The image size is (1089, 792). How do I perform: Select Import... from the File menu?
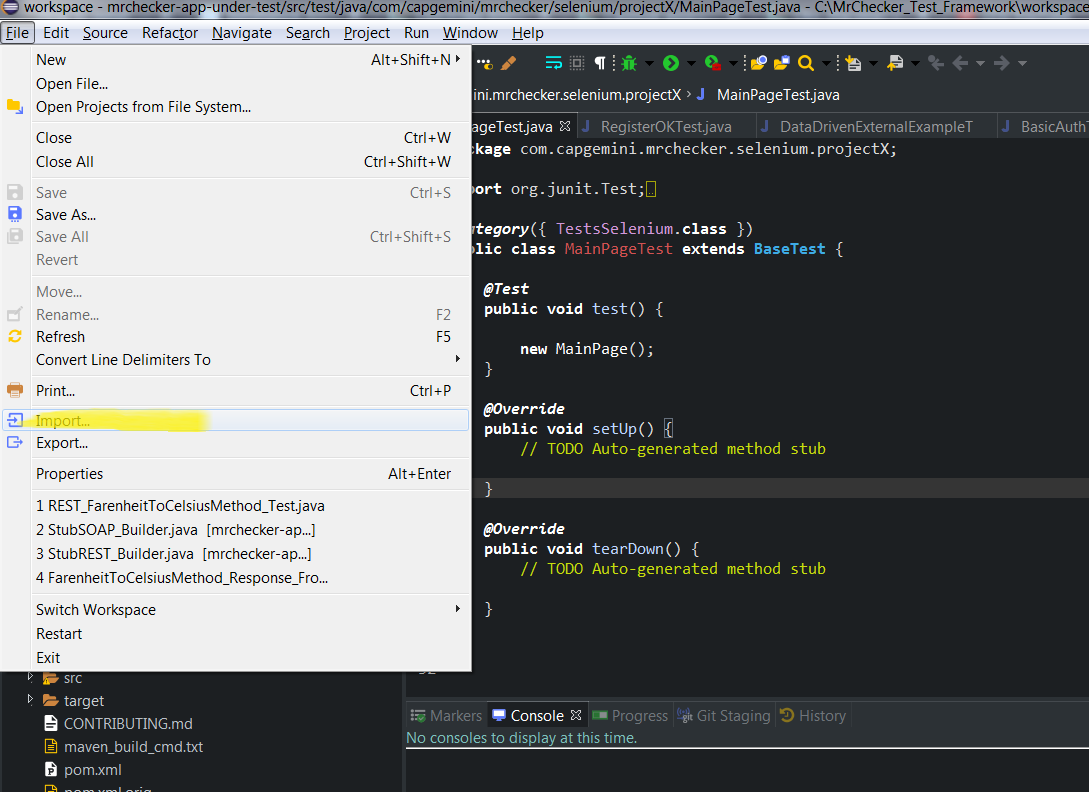pyautogui.click(x=63, y=420)
